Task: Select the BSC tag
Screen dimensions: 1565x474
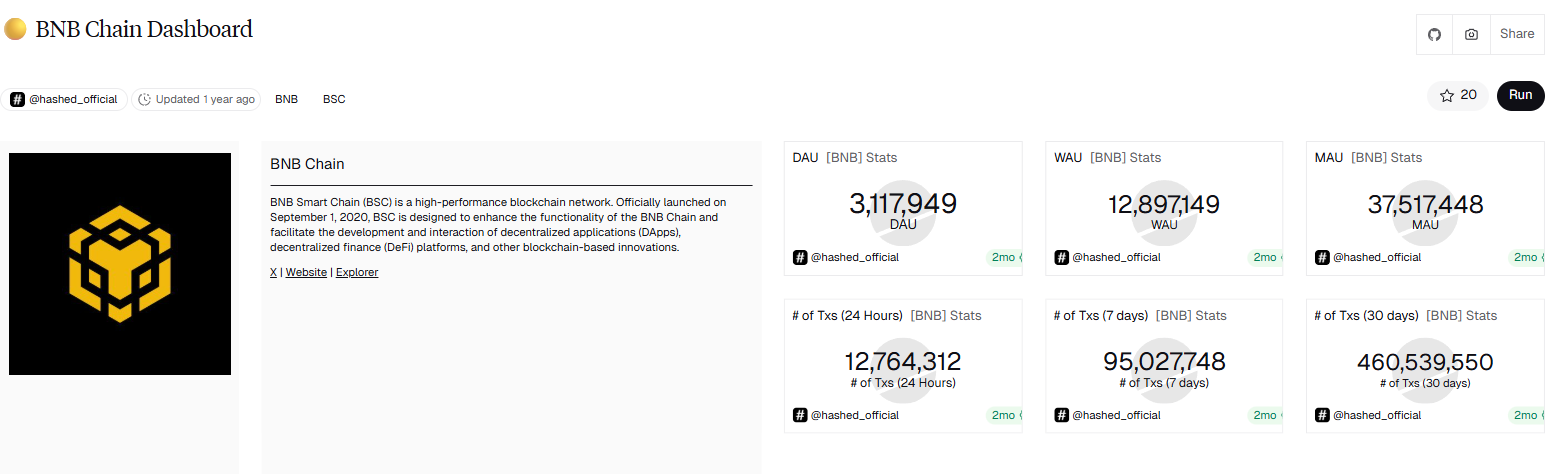Action: (x=334, y=99)
